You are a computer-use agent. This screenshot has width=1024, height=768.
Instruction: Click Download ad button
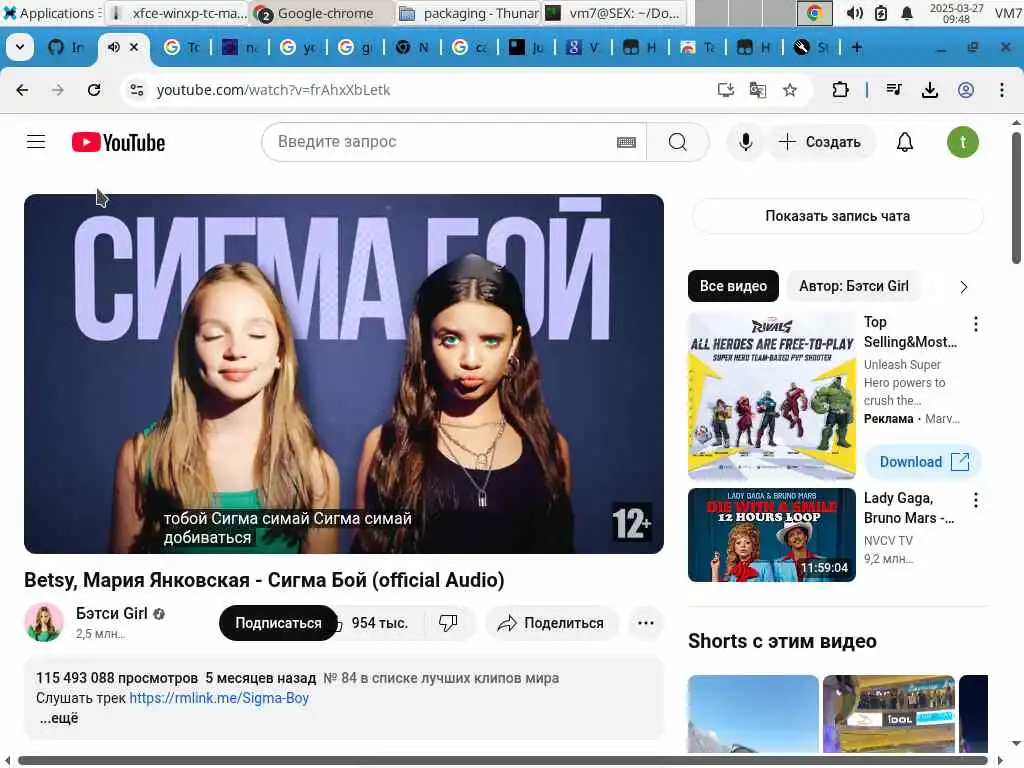point(923,462)
